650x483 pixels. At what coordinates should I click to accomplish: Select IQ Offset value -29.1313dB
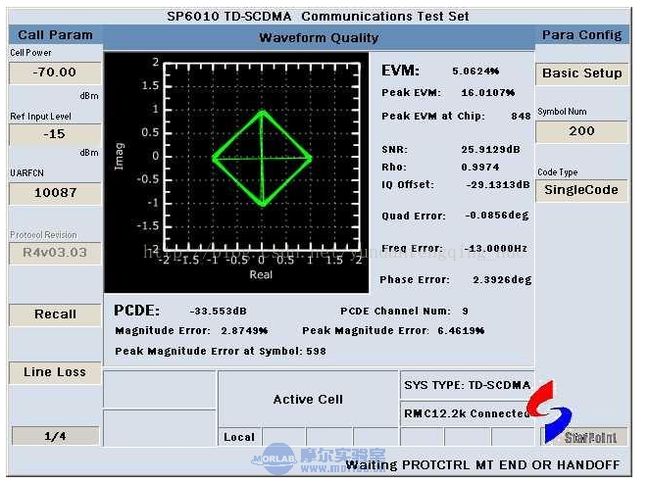click(498, 185)
